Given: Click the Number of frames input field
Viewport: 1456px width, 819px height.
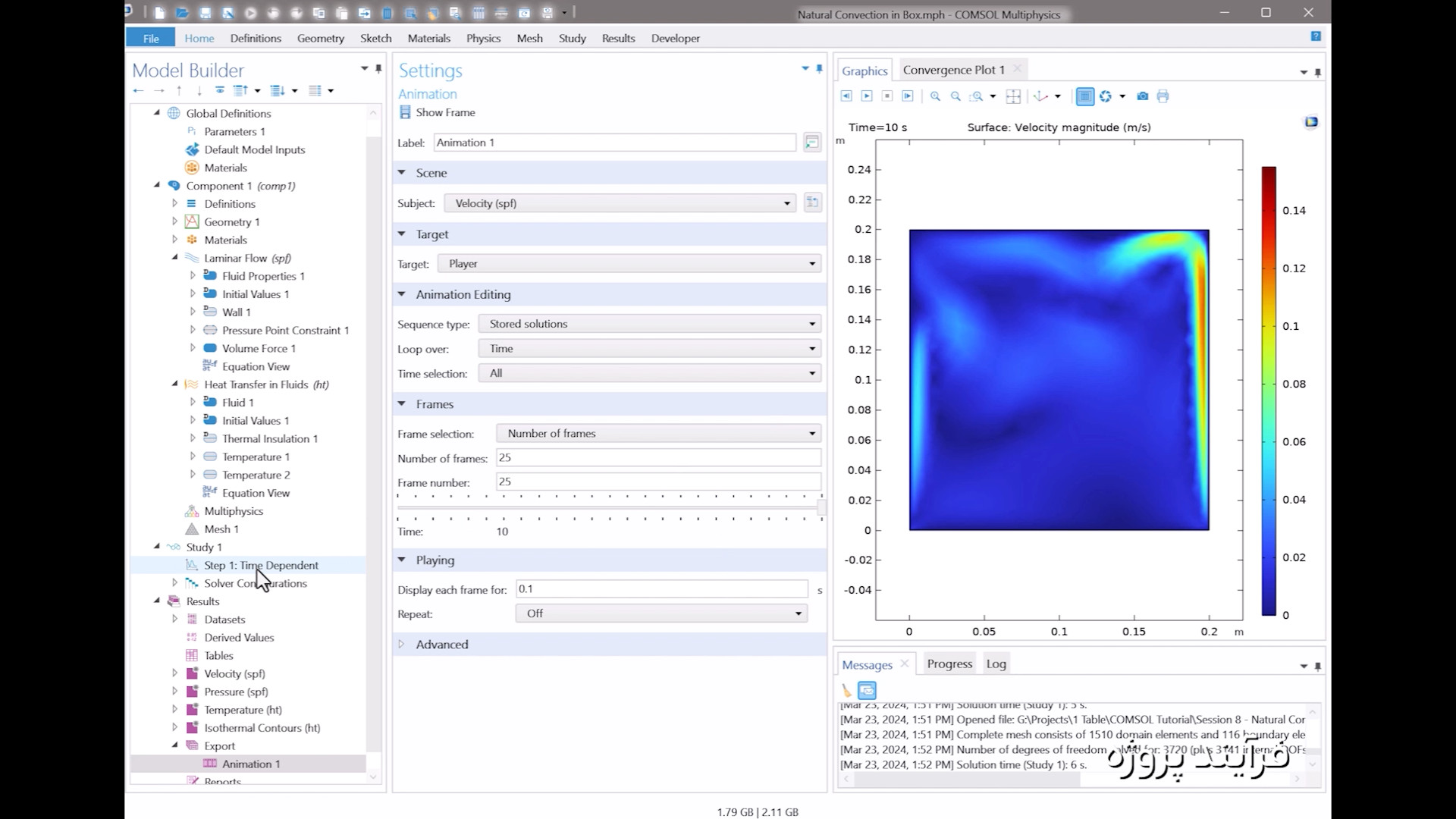Looking at the screenshot, I should coord(658,457).
